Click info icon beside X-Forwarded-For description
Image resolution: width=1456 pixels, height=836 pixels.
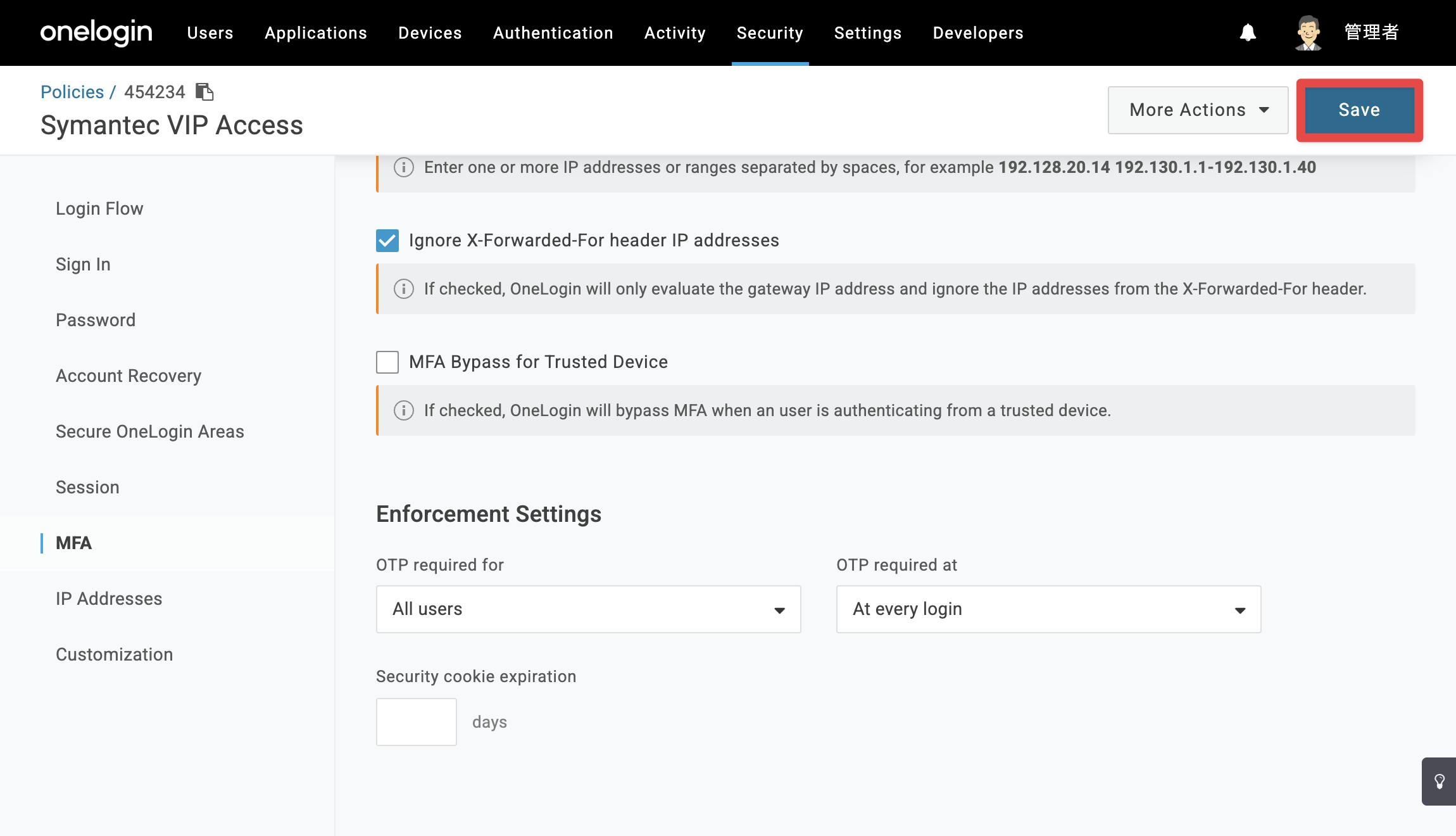coord(404,289)
